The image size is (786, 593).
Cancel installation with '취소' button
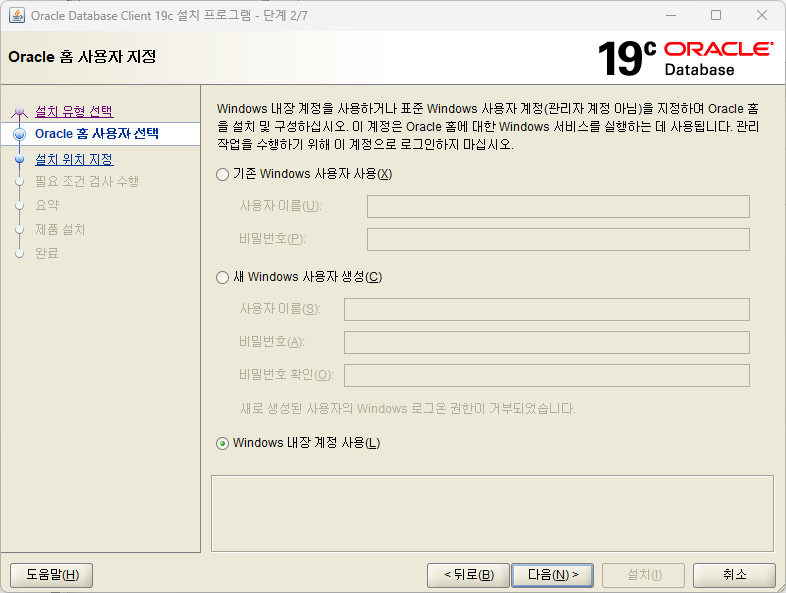[734, 574]
